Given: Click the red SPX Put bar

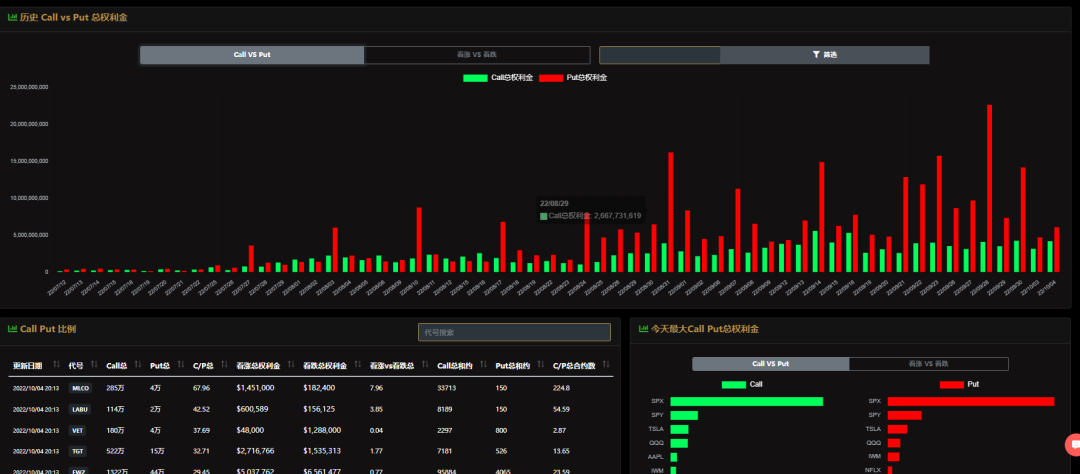Looking at the screenshot, I should [x=971, y=402].
